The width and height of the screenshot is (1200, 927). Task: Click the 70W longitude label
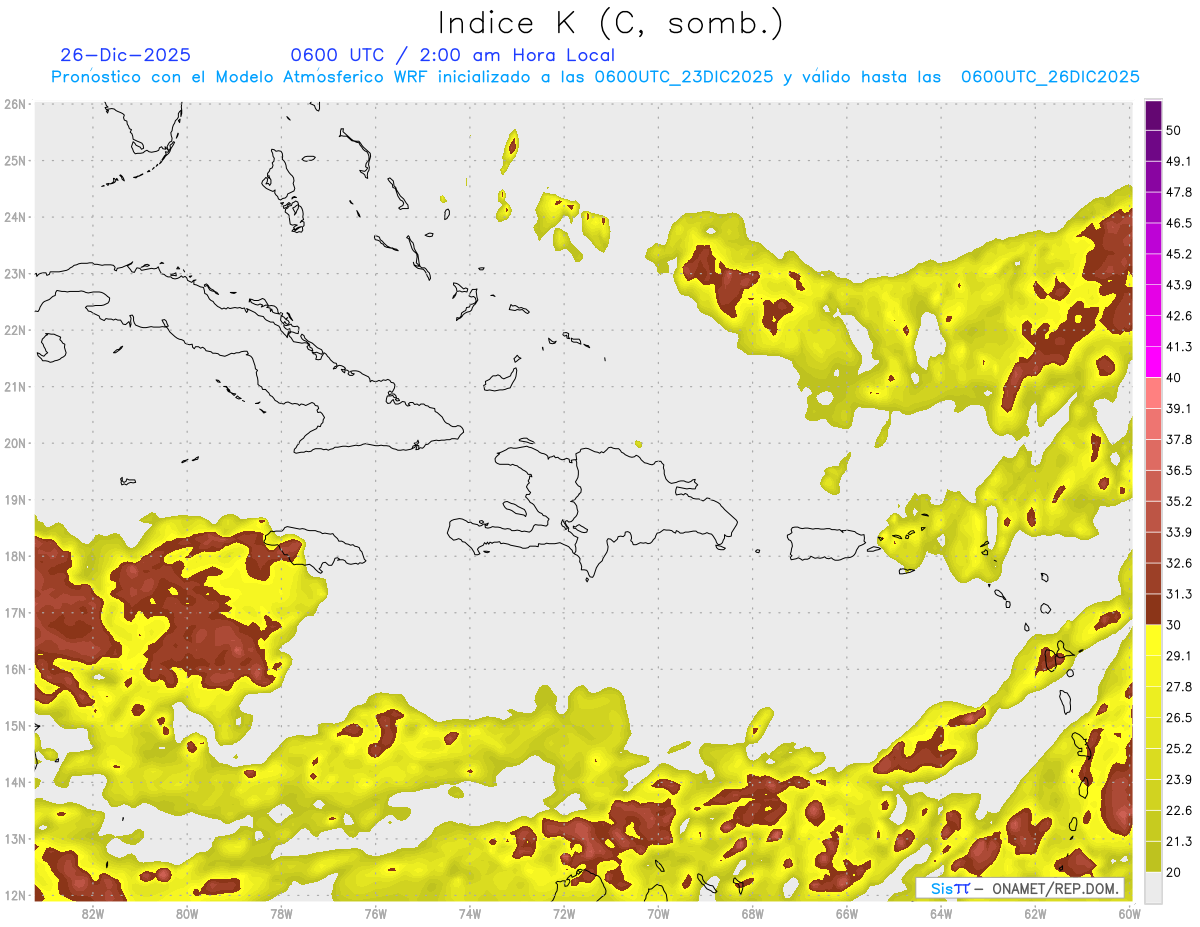pyautogui.click(x=658, y=913)
